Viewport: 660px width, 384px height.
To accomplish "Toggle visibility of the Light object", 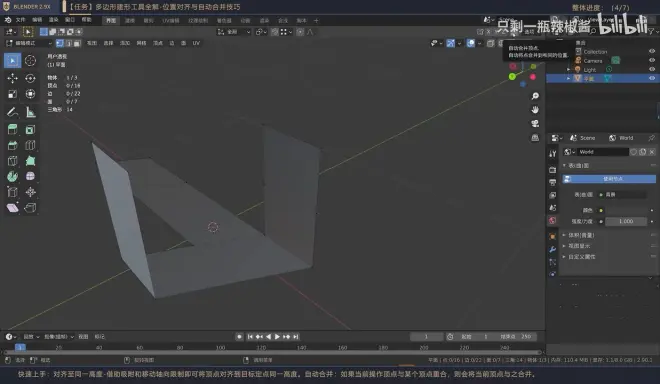I will [652, 69].
